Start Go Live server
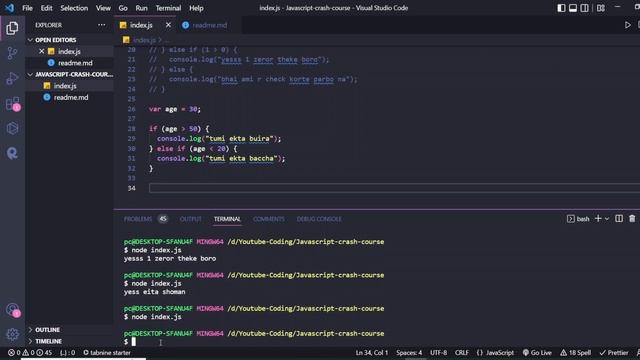The width and height of the screenshot is (640, 360). pyautogui.click(x=537, y=353)
